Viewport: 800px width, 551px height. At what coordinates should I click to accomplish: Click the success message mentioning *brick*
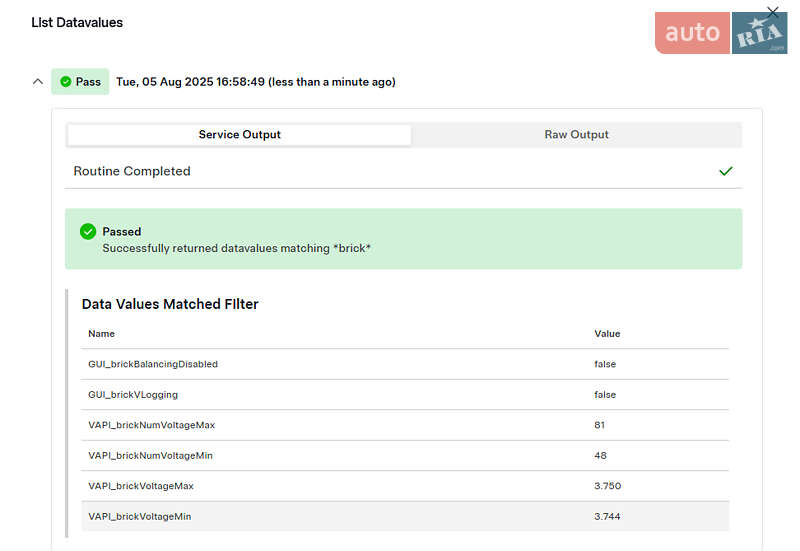click(x=236, y=248)
